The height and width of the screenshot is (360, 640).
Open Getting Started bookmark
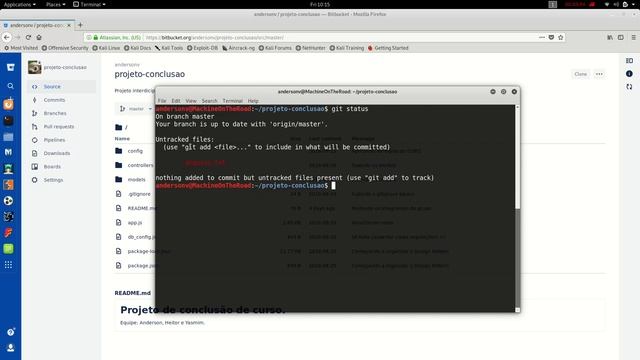[x=388, y=48]
